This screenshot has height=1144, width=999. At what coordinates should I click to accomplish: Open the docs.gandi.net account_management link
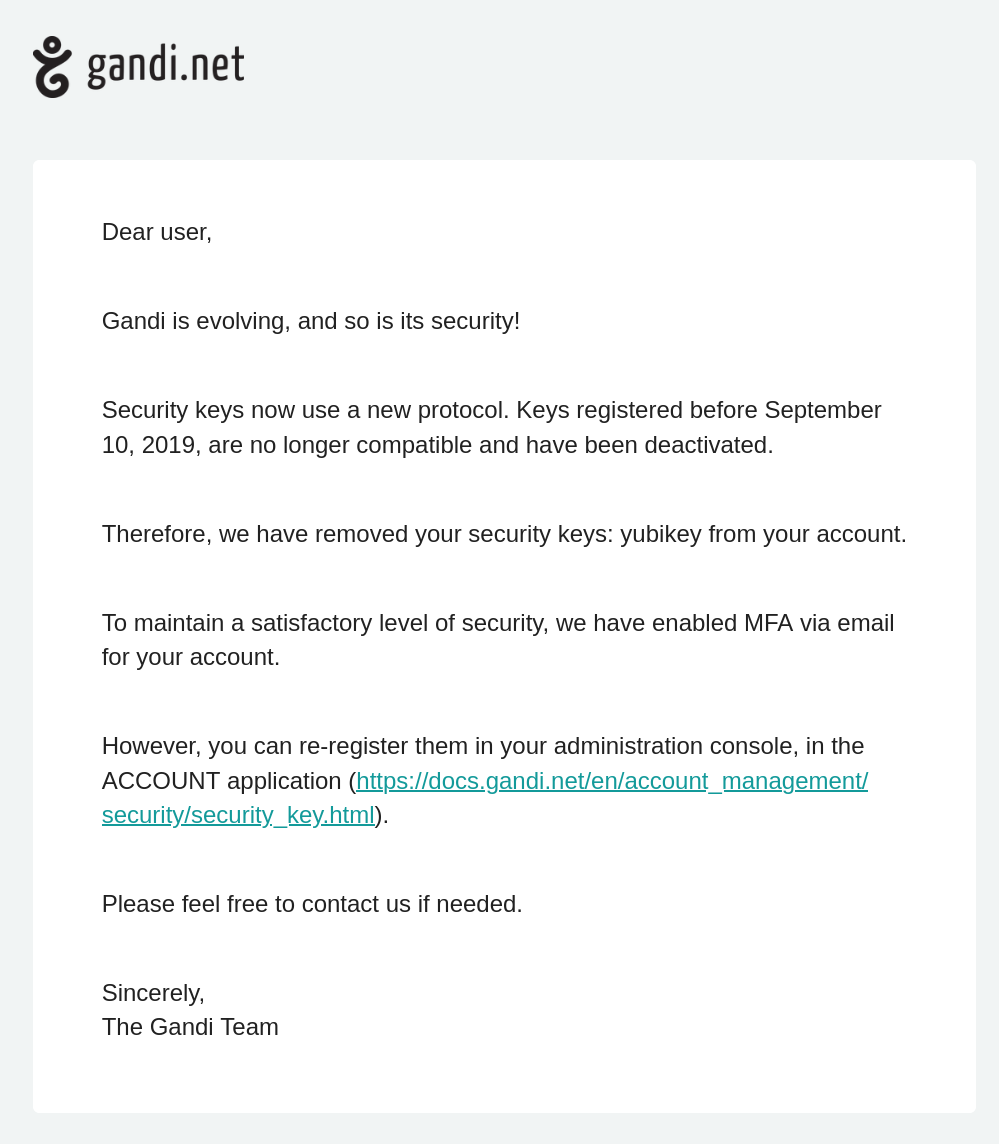pos(612,781)
